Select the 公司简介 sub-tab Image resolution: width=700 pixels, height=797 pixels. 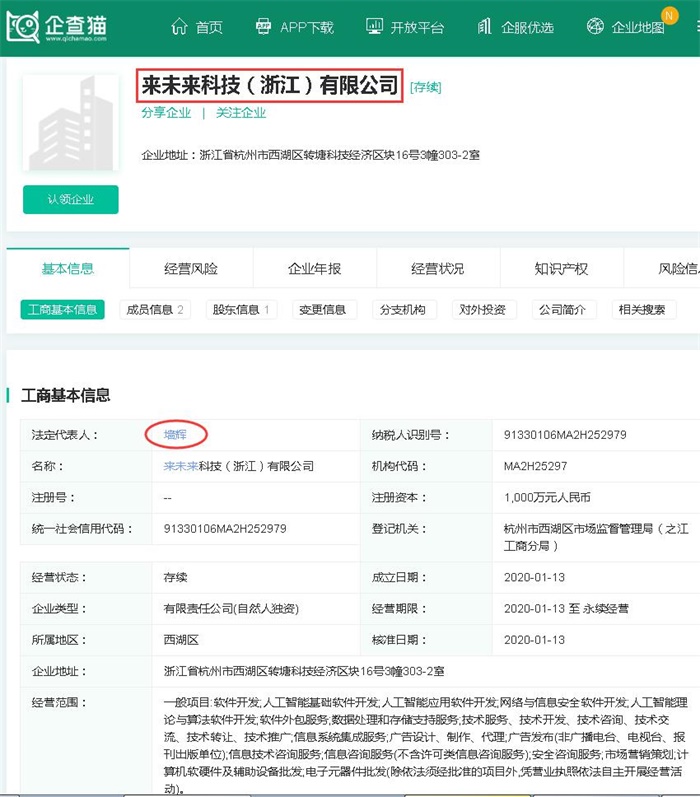[x=564, y=310]
